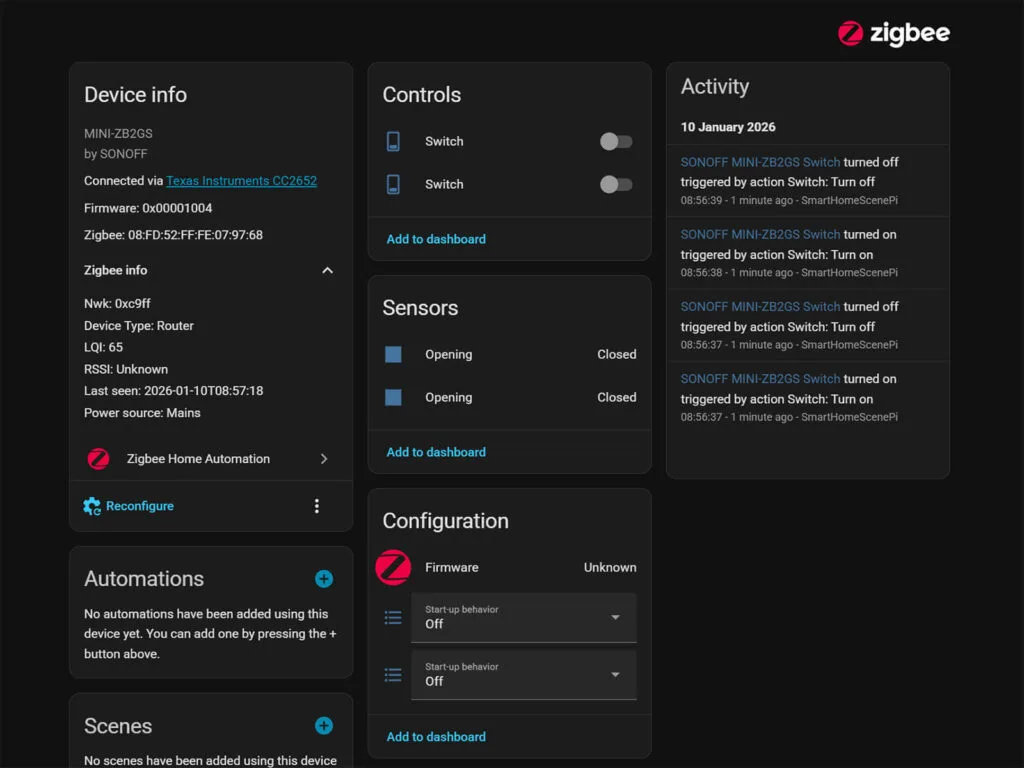The image size is (1024, 768).
Task: Add Sensors to dashboard
Action: click(x=436, y=453)
